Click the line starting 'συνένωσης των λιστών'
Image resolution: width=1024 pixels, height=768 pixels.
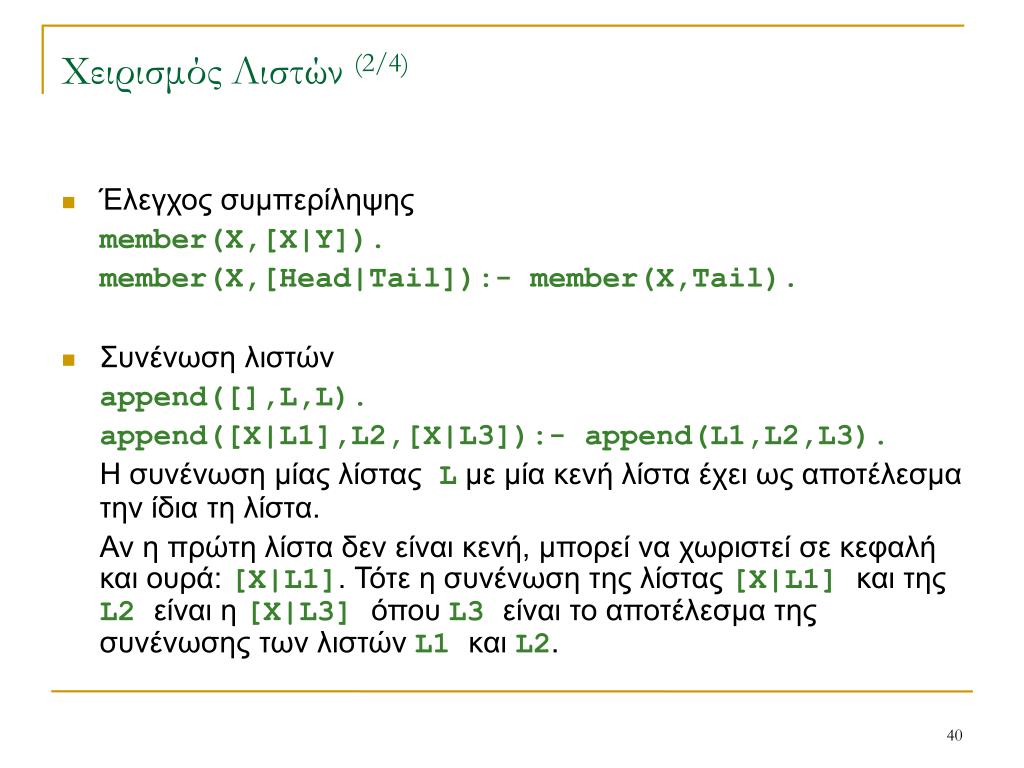point(328,644)
